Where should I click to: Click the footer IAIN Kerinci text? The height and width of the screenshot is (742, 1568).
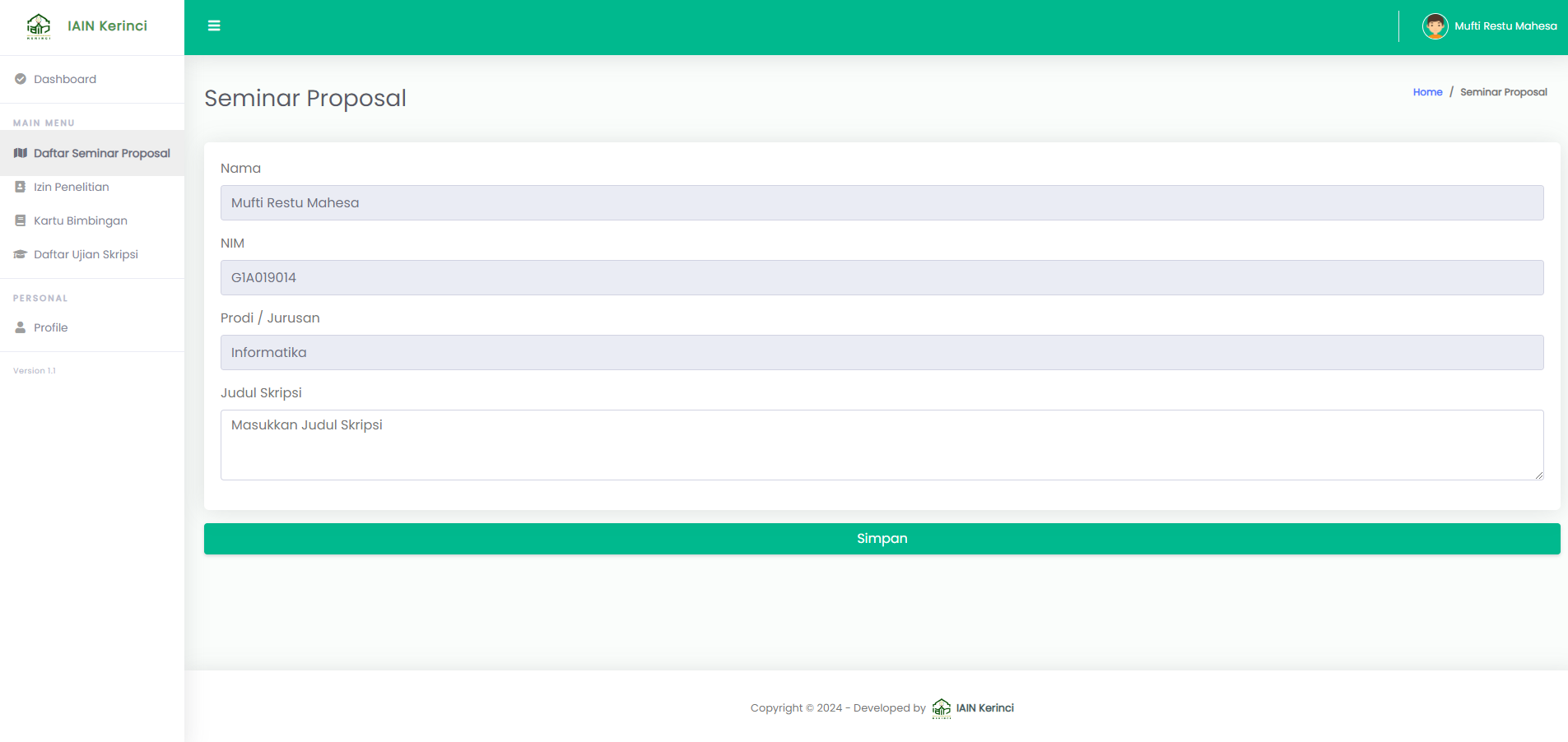[984, 708]
